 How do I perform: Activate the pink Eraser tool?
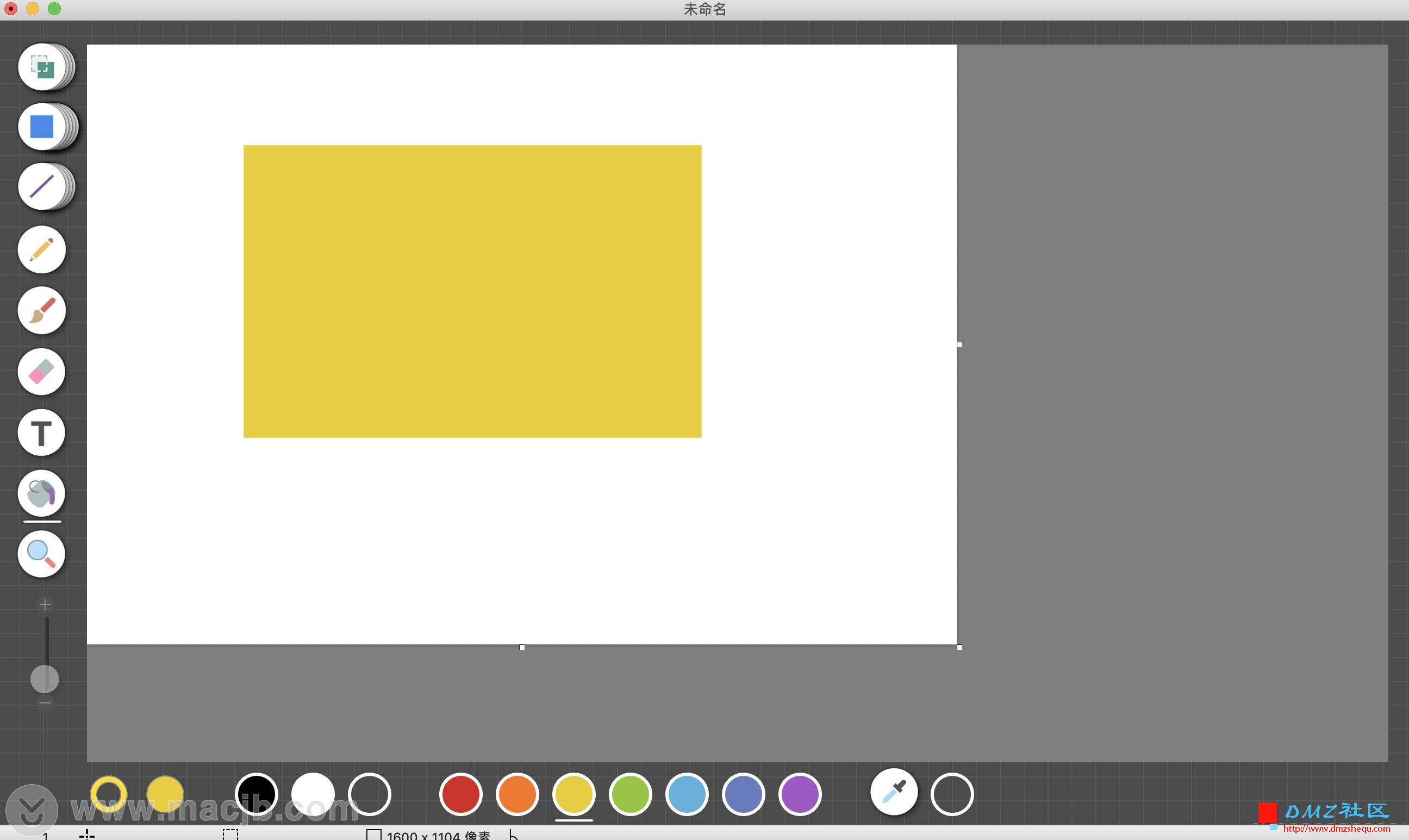42,372
